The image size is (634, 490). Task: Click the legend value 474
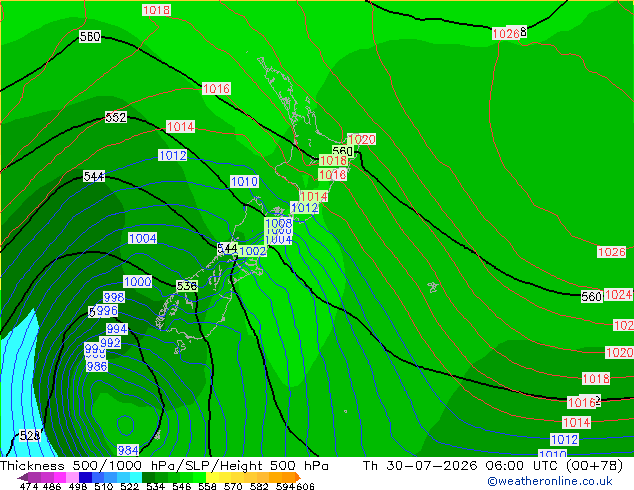[x=29, y=486]
